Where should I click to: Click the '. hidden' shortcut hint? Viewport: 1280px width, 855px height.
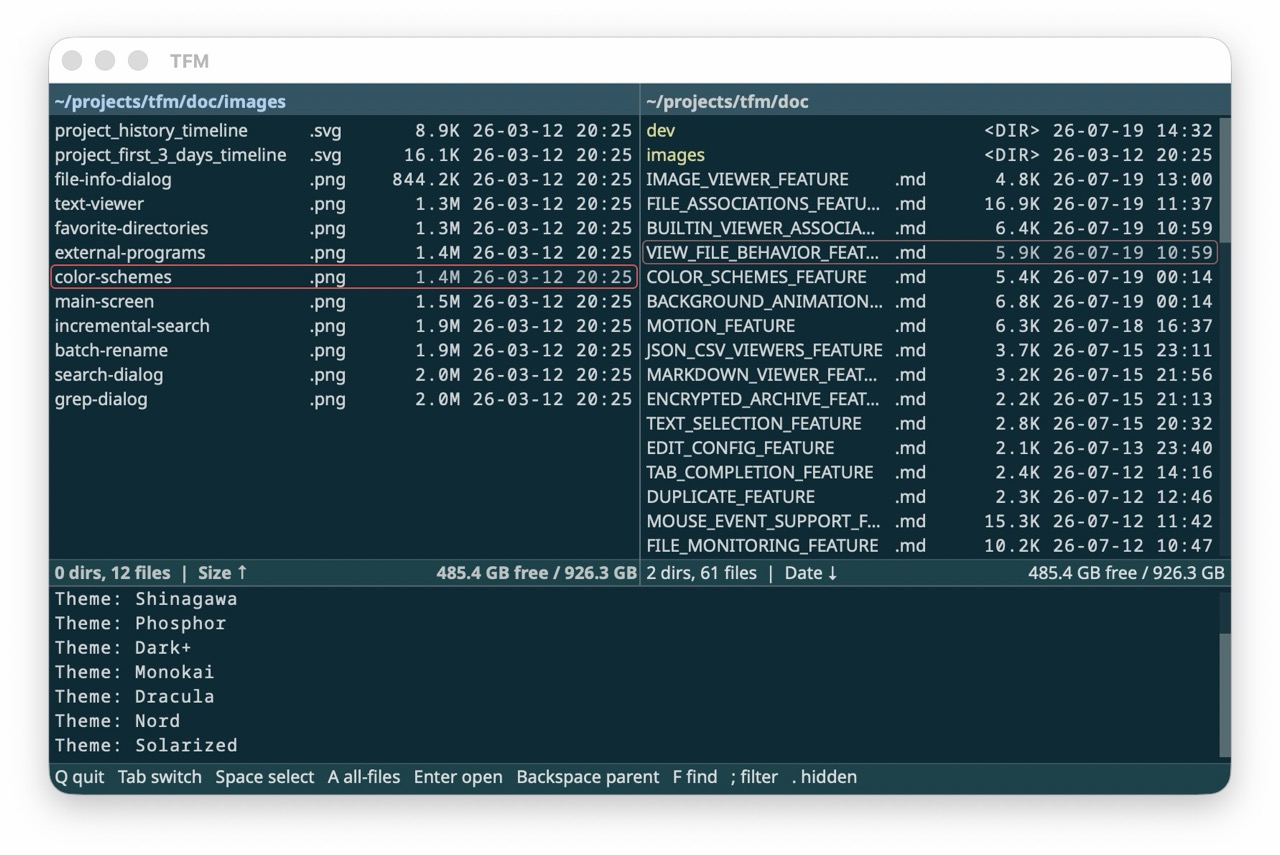(x=824, y=777)
